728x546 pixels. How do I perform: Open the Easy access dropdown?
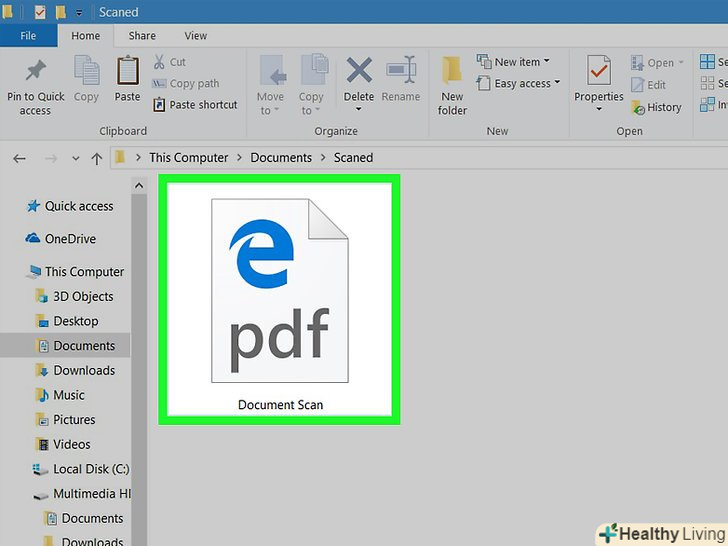click(518, 84)
